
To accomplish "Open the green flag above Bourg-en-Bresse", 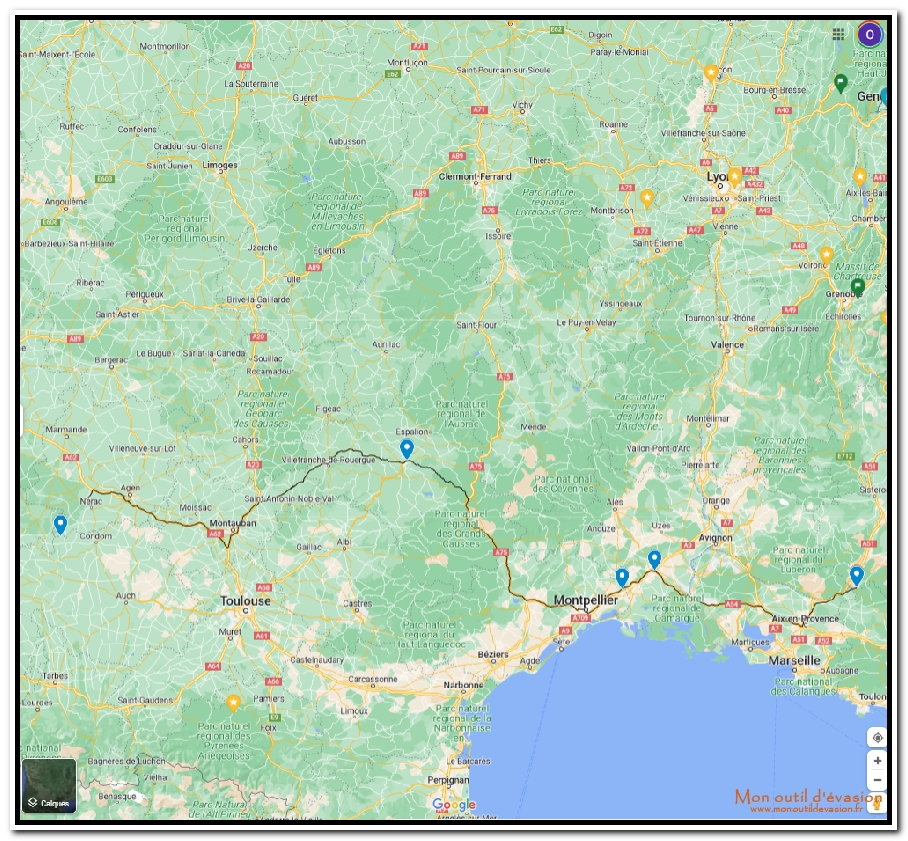I will [841, 83].
